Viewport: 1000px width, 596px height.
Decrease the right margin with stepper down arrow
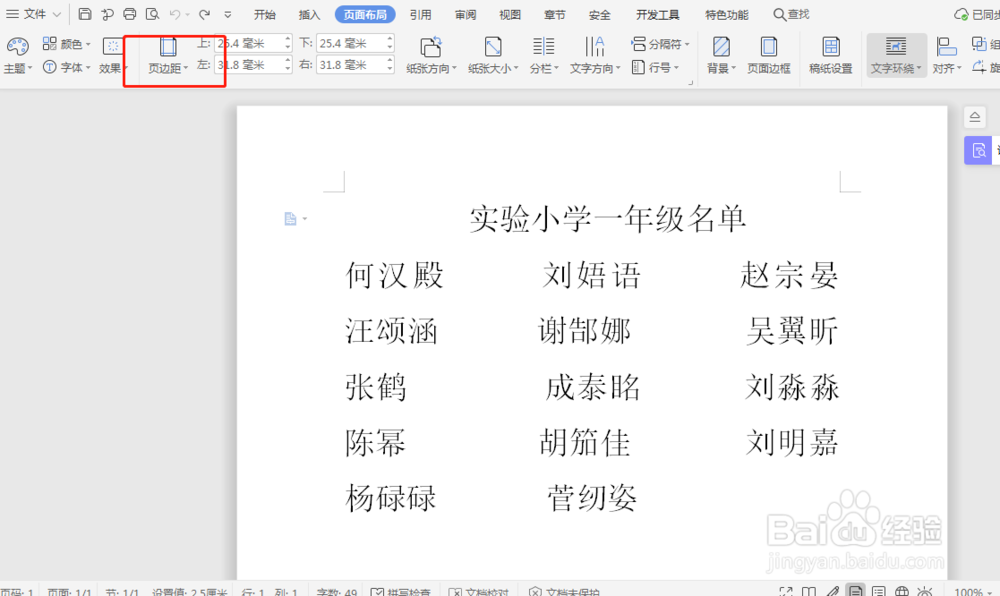[x=390, y=69]
